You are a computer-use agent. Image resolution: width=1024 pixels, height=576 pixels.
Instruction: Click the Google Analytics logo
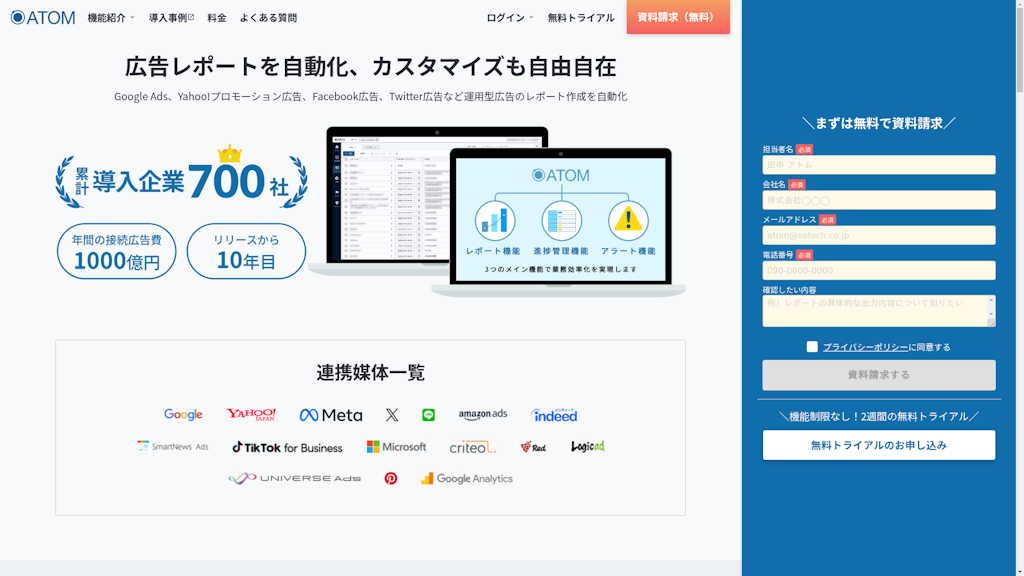pos(467,479)
